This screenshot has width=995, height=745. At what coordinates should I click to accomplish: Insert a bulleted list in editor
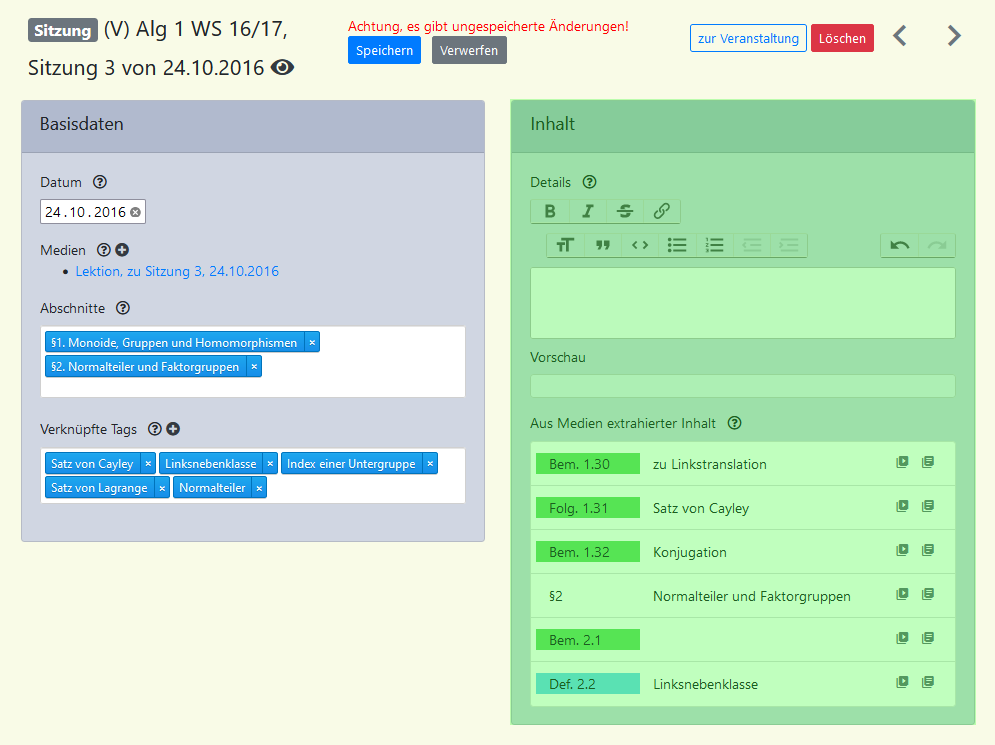pyautogui.click(x=677, y=245)
